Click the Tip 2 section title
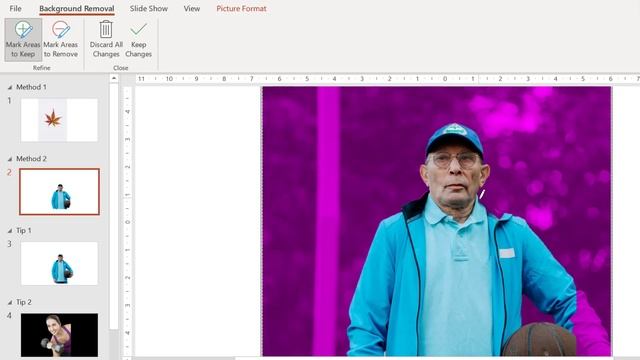This screenshot has height=360, width=640. pos(24,302)
